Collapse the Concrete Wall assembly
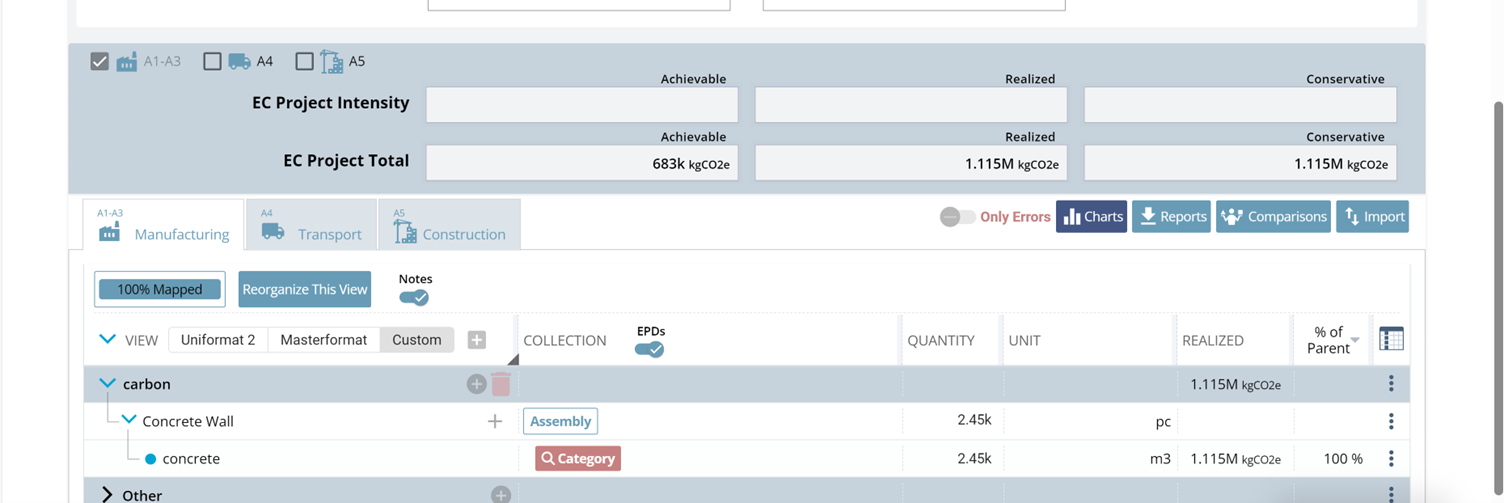This screenshot has height=503, width=1504. tap(129, 421)
